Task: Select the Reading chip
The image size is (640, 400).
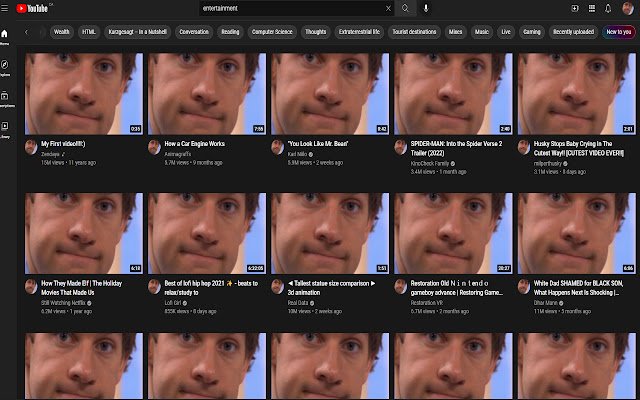Action: point(230,32)
